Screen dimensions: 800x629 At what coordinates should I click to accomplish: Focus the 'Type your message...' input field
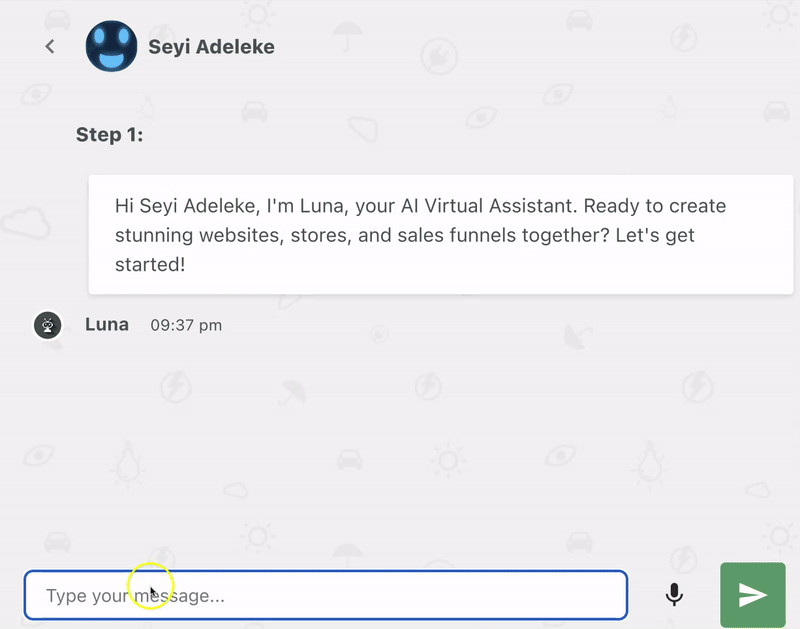point(326,595)
